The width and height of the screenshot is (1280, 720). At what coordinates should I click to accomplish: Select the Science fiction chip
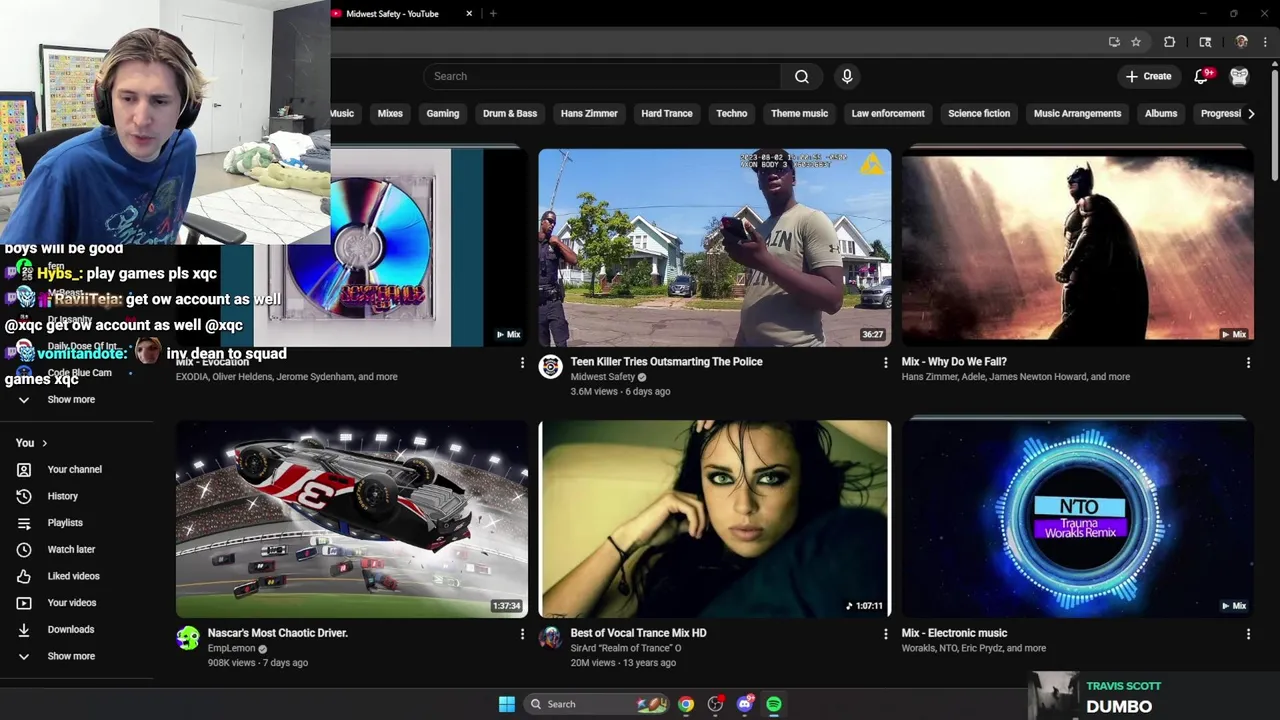(979, 113)
